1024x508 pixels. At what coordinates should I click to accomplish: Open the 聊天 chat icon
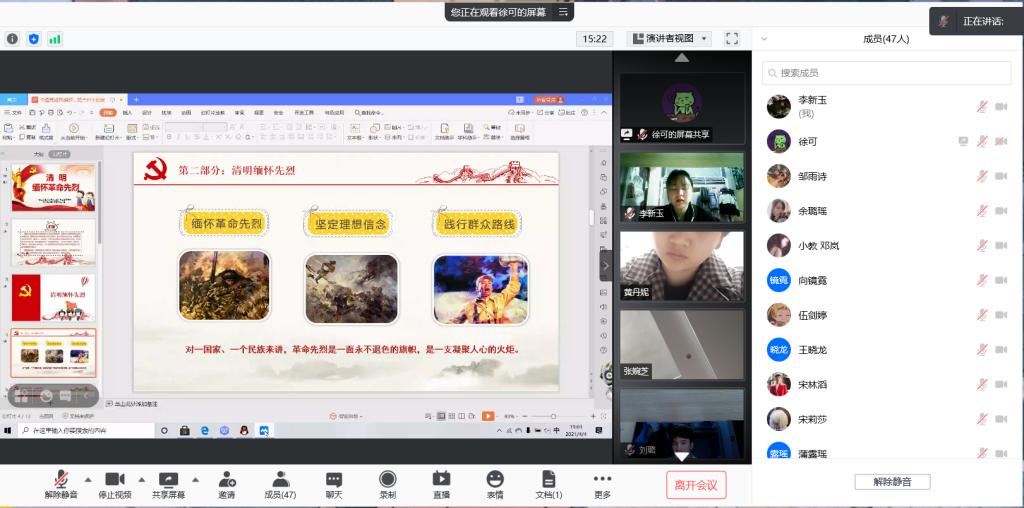pos(333,480)
